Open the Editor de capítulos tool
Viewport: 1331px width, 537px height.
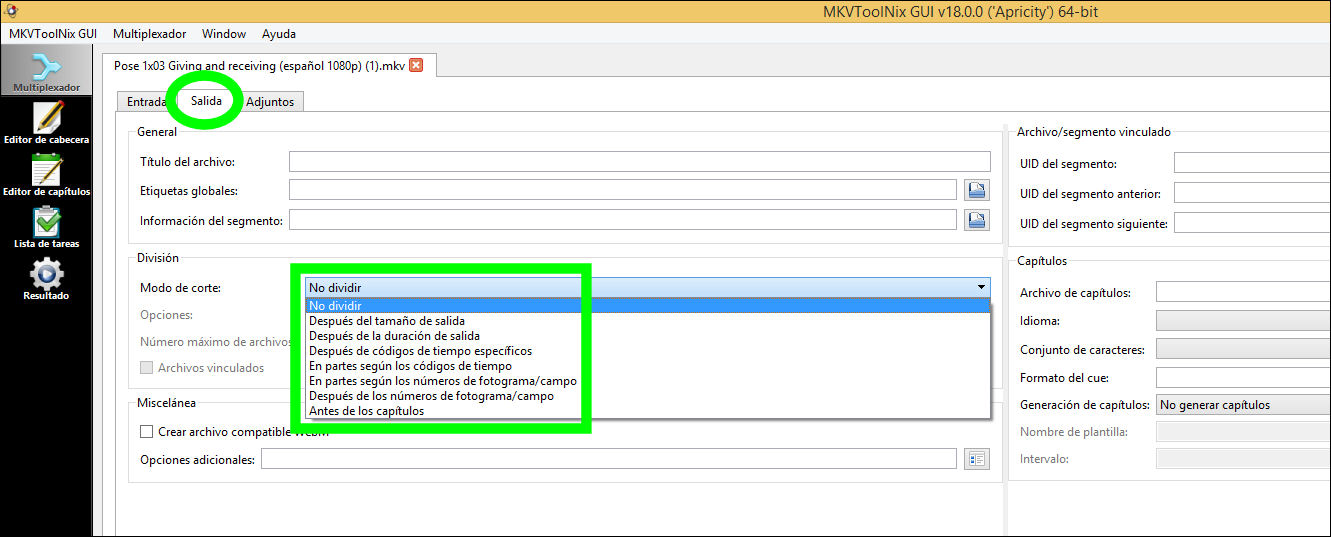tap(46, 174)
